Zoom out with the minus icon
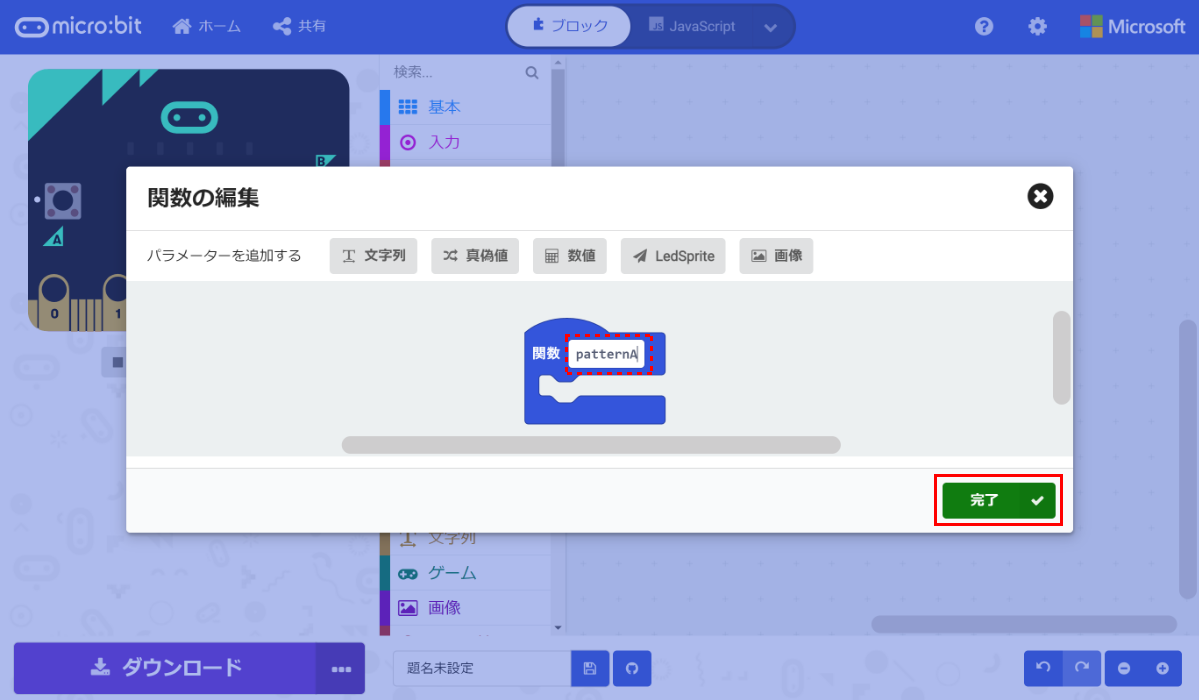The width and height of the screenshot is (1200, 700). tap(1125, 668)
